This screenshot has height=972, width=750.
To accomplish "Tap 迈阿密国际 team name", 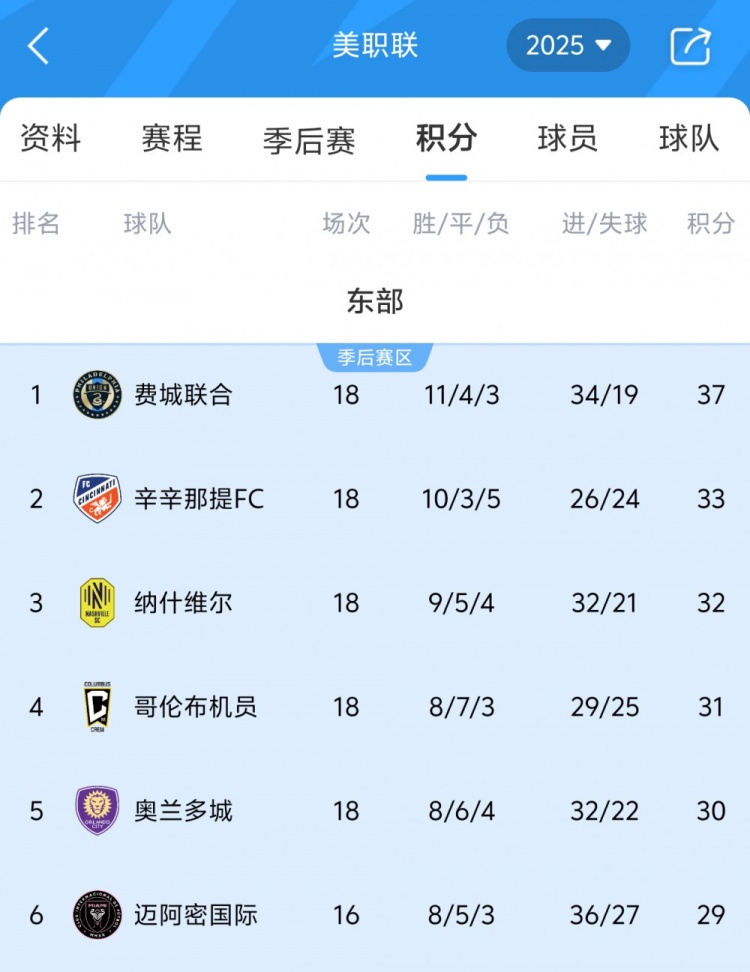I will (x=196, y=915).
